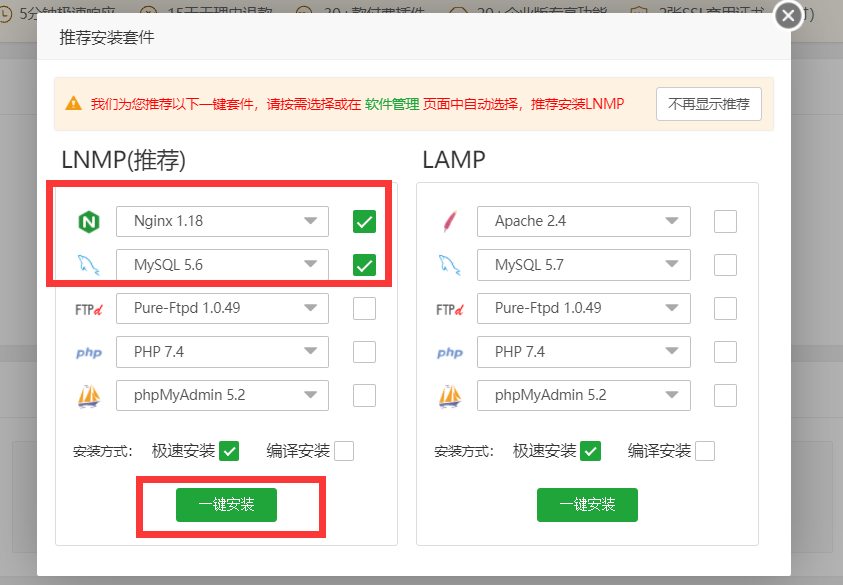Check the LNMP PHP 7.4 checkbox
Viewport: 843px width, 585px height.
pos(365,352)
